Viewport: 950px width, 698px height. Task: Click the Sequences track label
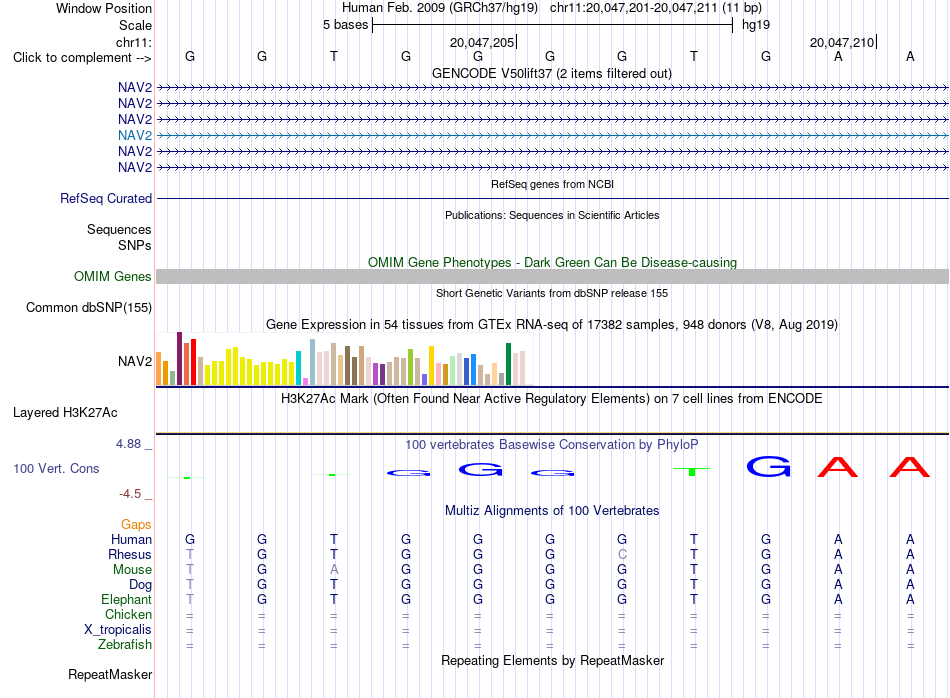(119, 229)
